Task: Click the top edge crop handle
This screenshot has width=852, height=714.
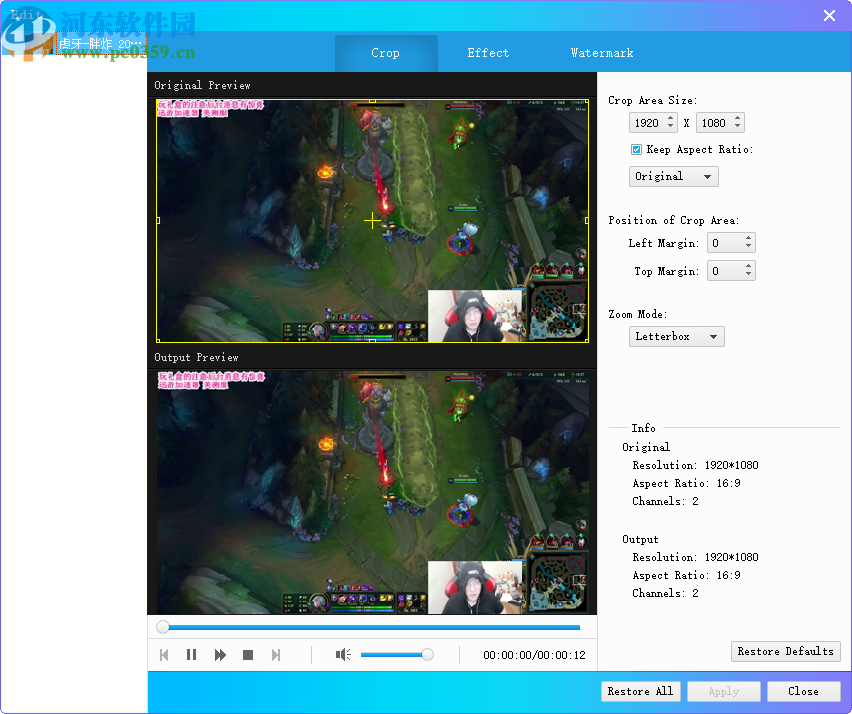Action: pos(372,101)
